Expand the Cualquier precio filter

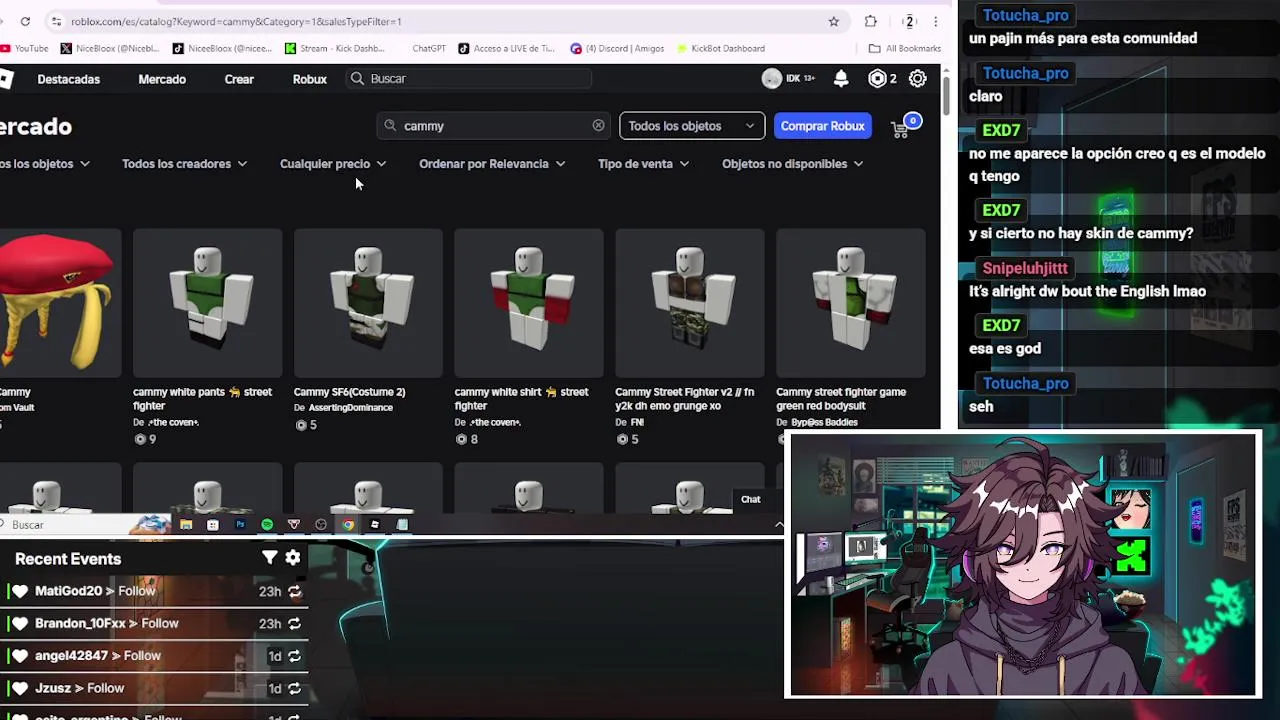[x=333, y=164]
